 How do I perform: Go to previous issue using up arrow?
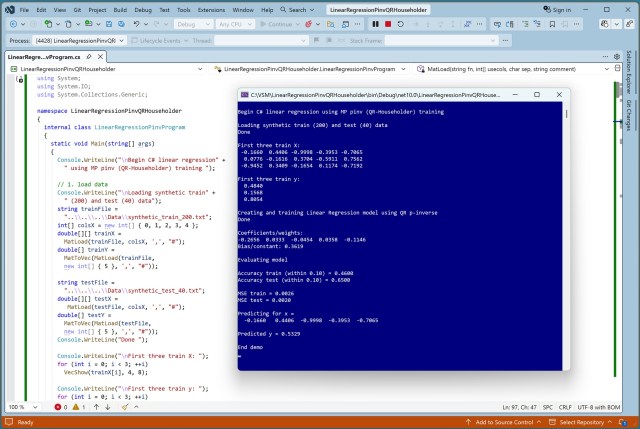96,407
